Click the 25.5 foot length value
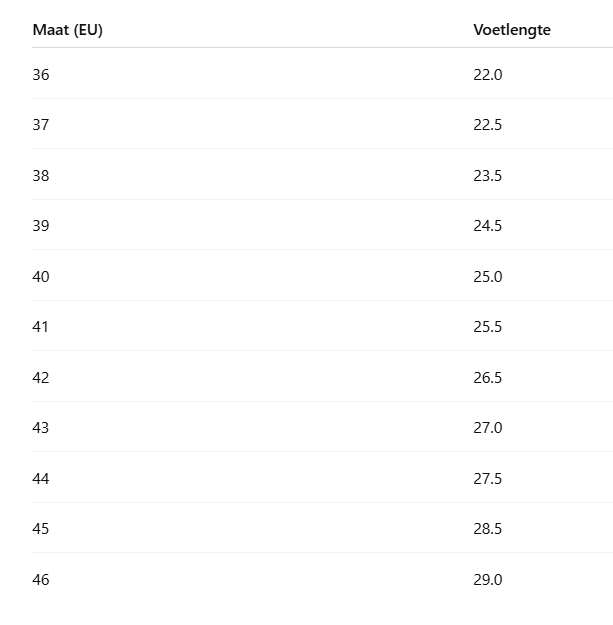This screenshot has width=613, height=625. click(x=488, y=327)
